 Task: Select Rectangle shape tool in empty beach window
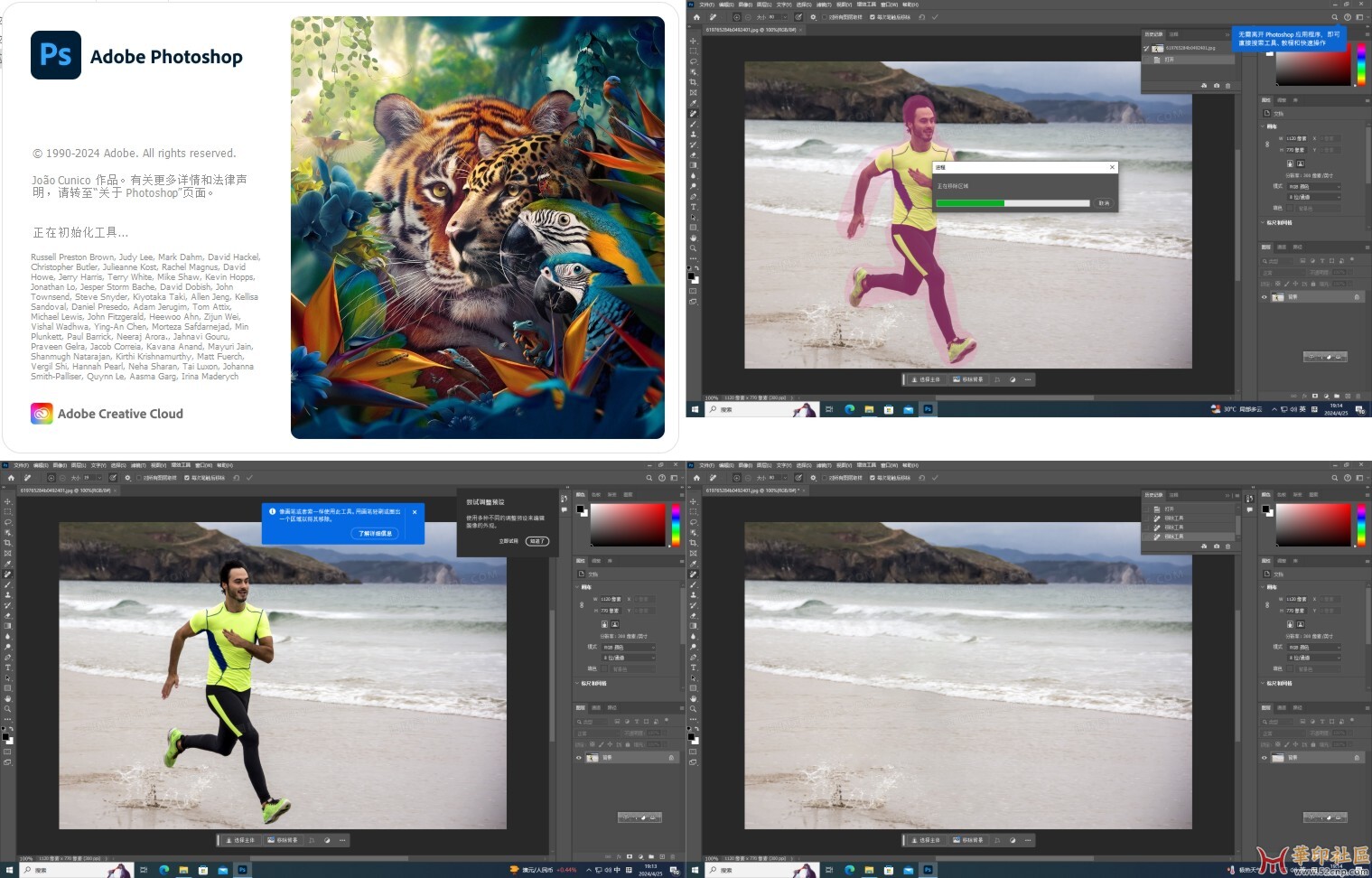693,688
